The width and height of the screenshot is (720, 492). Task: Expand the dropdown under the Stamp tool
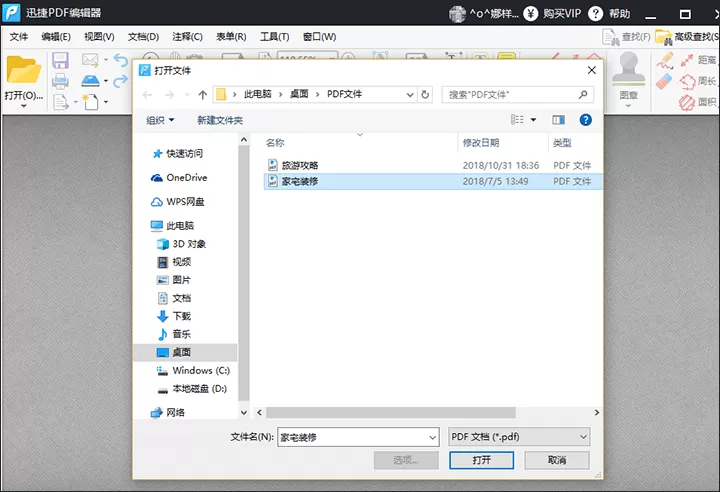629,106
